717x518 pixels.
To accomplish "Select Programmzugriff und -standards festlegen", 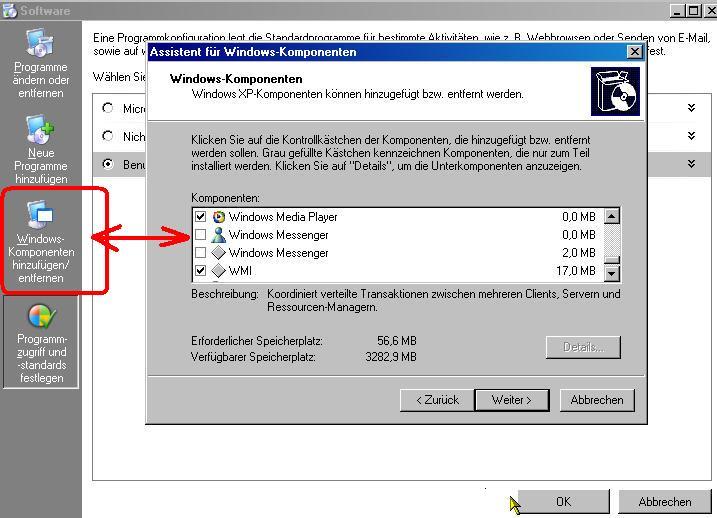I will [x=41, y=343].
